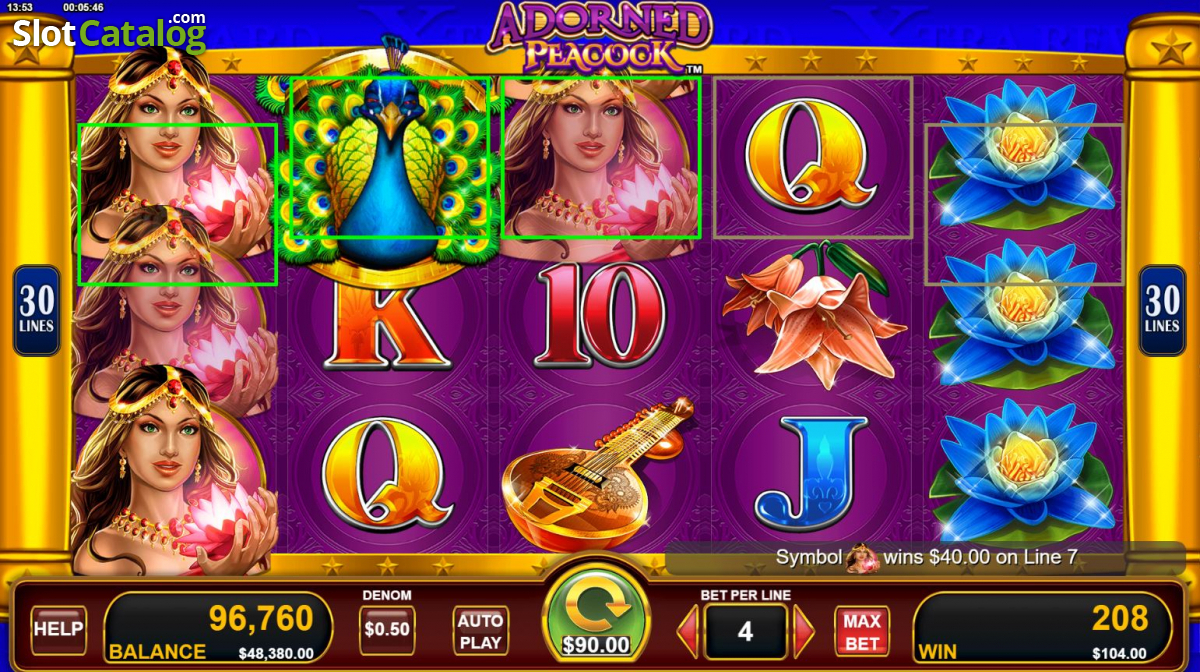The image size is (1200, 672).
Task: Increase bet per line with right arrow
Action: coord(804,631)
